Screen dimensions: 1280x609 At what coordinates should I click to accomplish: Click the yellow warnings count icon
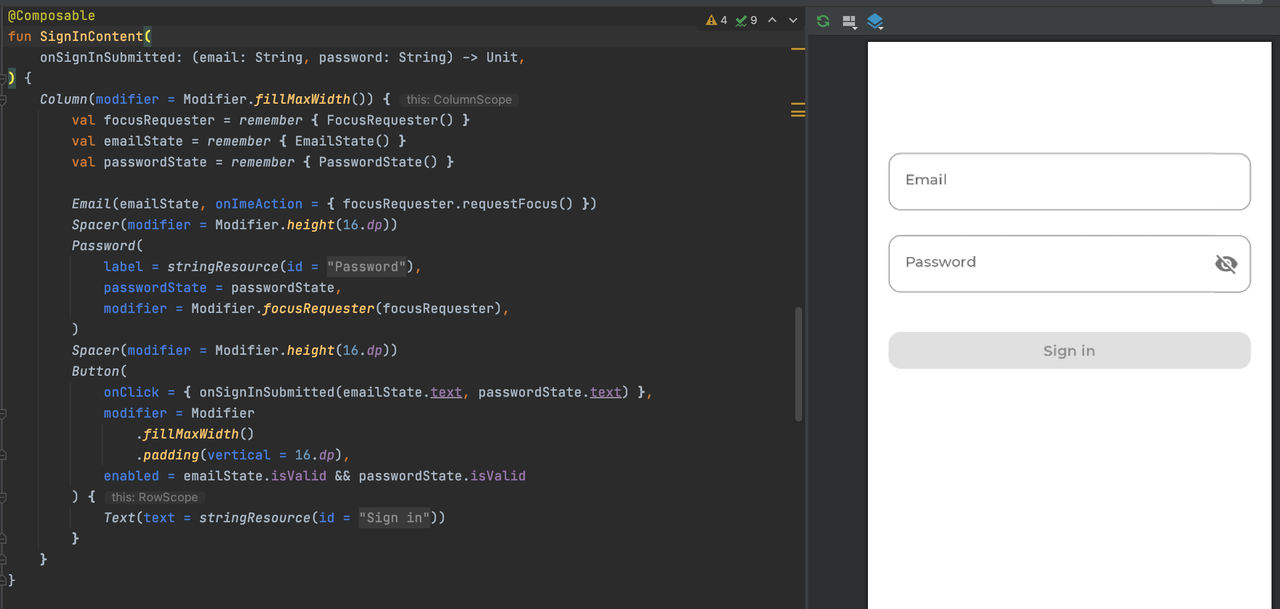(x=711, y=20)
